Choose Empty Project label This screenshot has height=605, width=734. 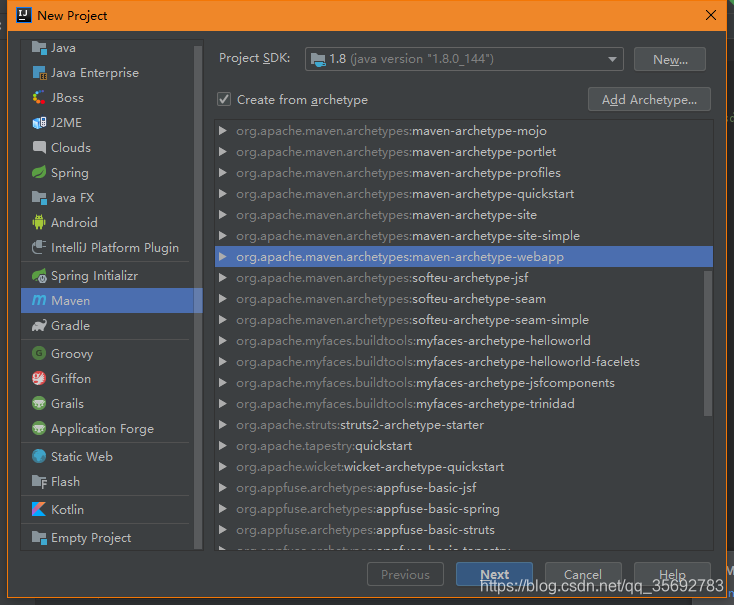click(91, 538)
